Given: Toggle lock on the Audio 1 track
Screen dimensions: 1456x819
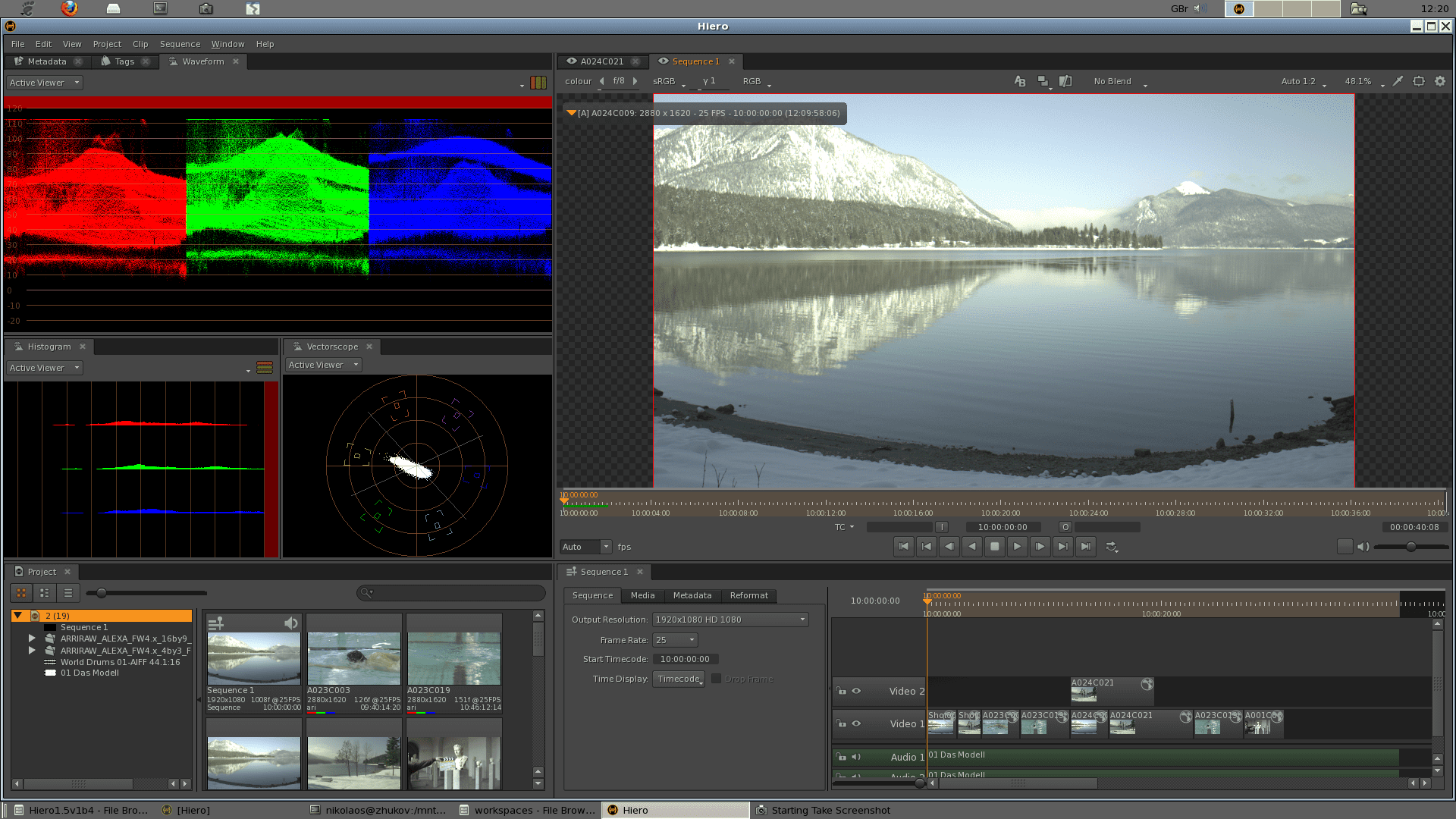Looking at the screenshot, I should click(841, 757).
